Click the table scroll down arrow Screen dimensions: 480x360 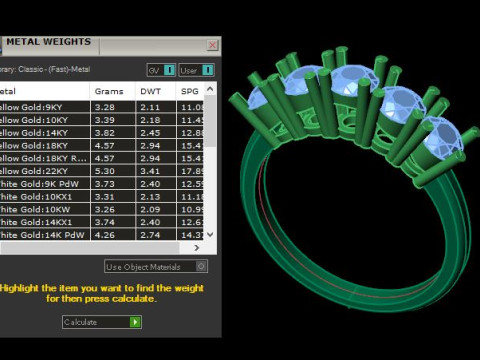[x=210, y=235]
